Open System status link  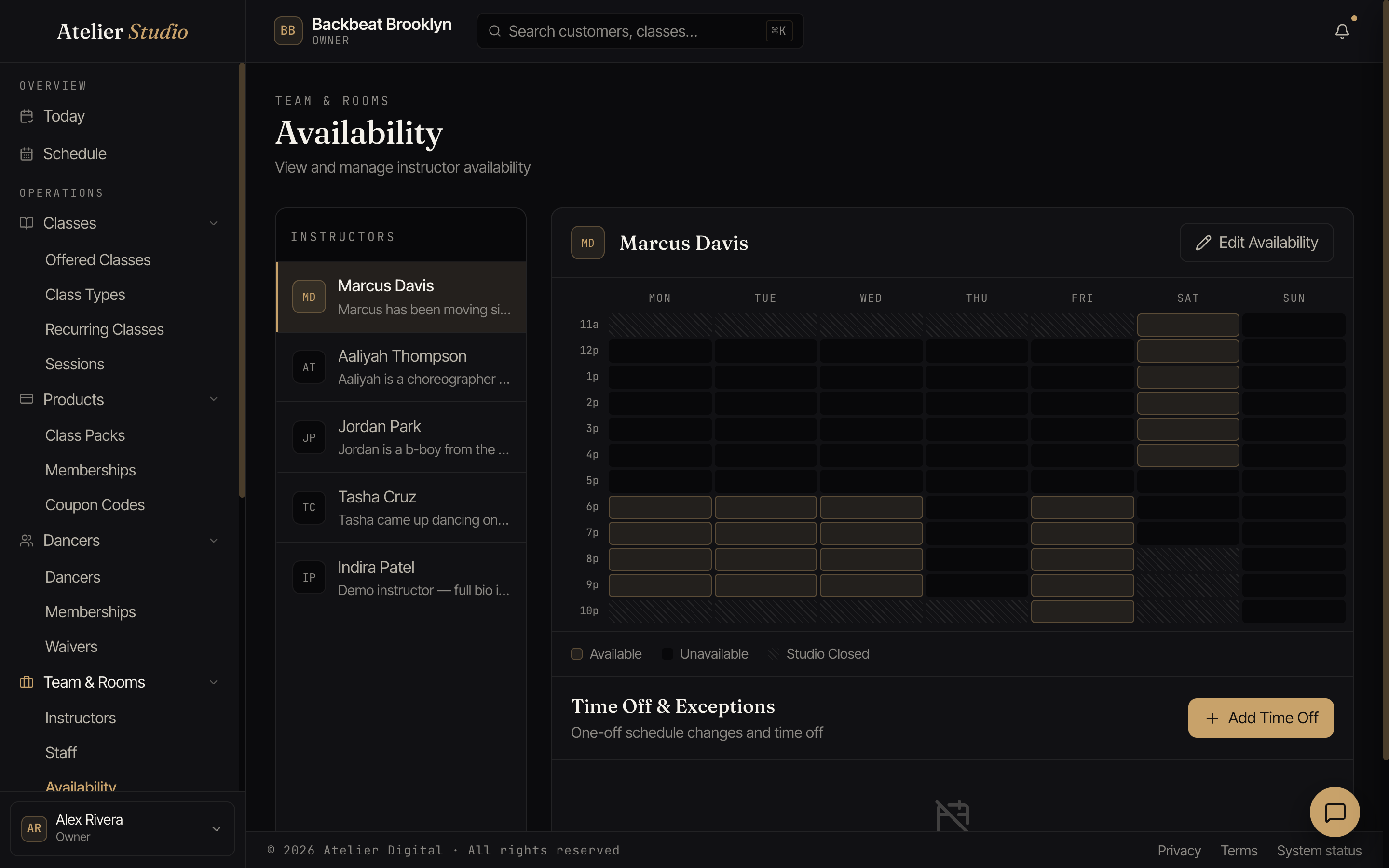(1319, 851)
